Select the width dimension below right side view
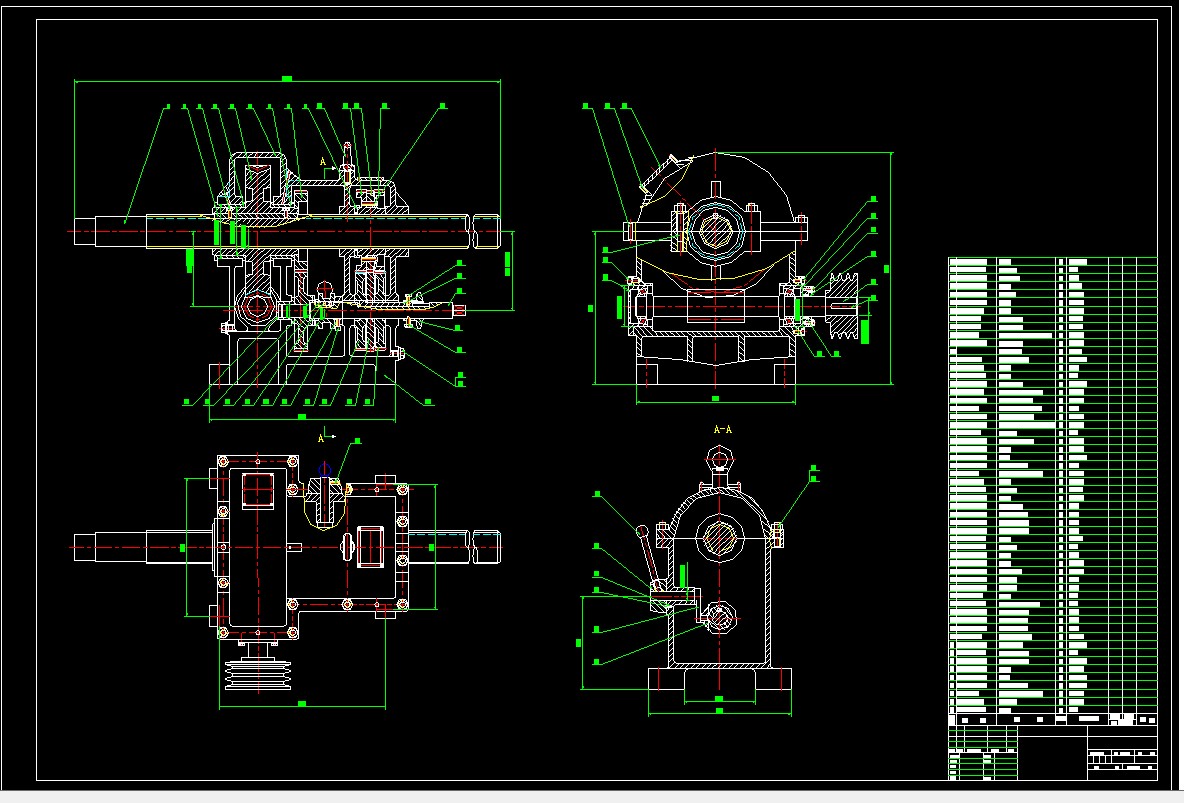 [715, 399]
